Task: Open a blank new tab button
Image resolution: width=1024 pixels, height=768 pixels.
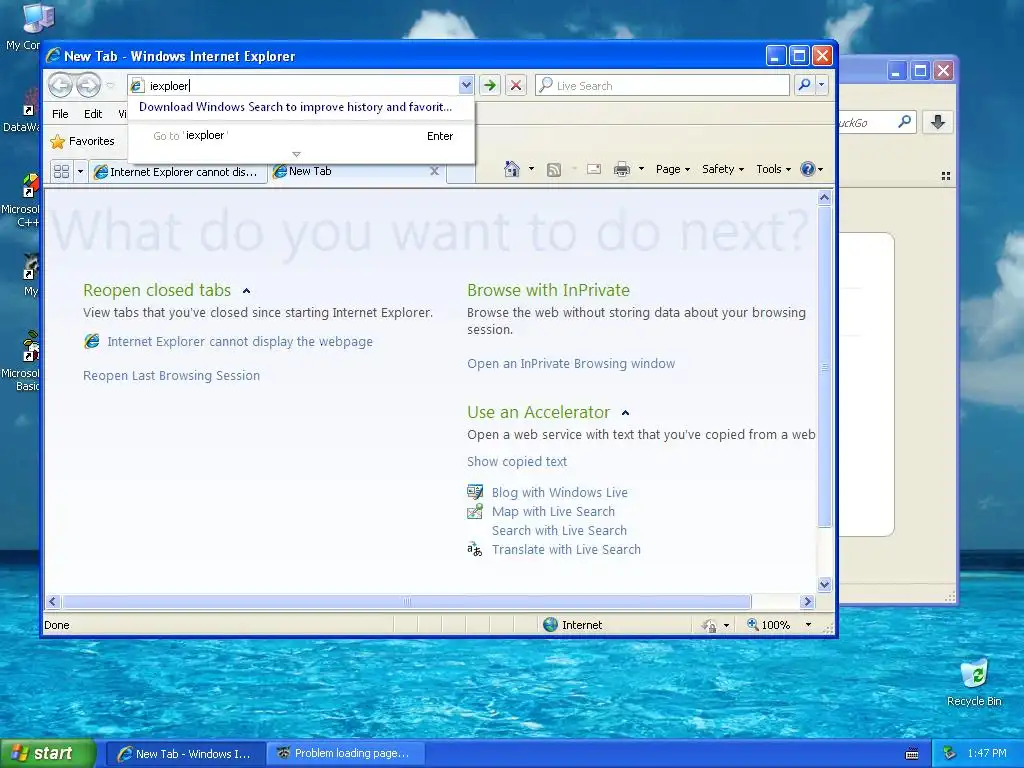Action: 461,173
